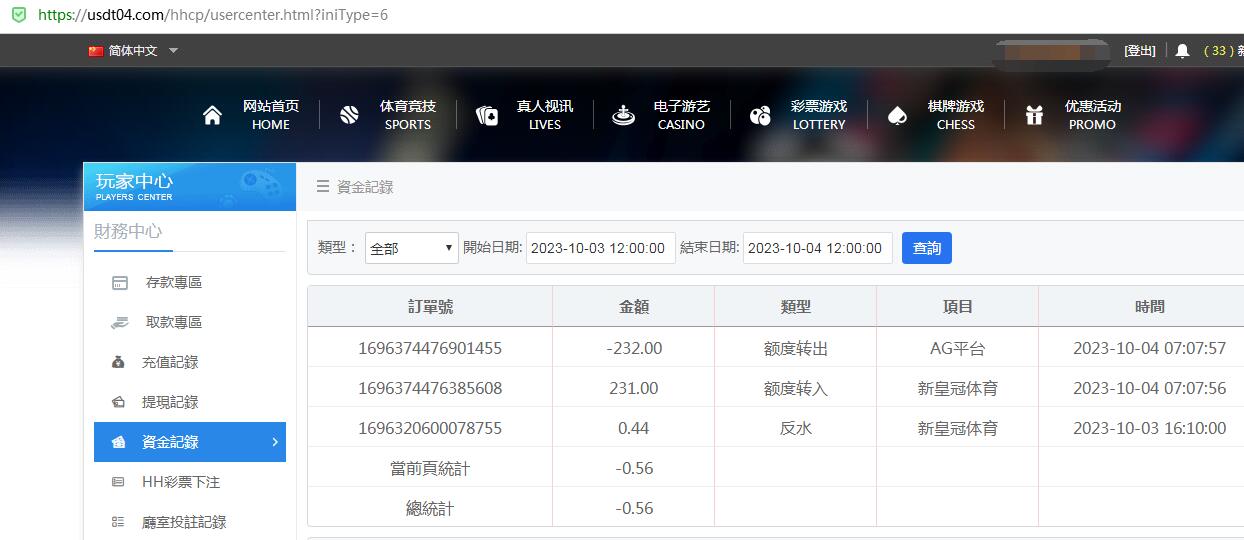
Task: Click the China flag language icon
Action: click(96, 51)
